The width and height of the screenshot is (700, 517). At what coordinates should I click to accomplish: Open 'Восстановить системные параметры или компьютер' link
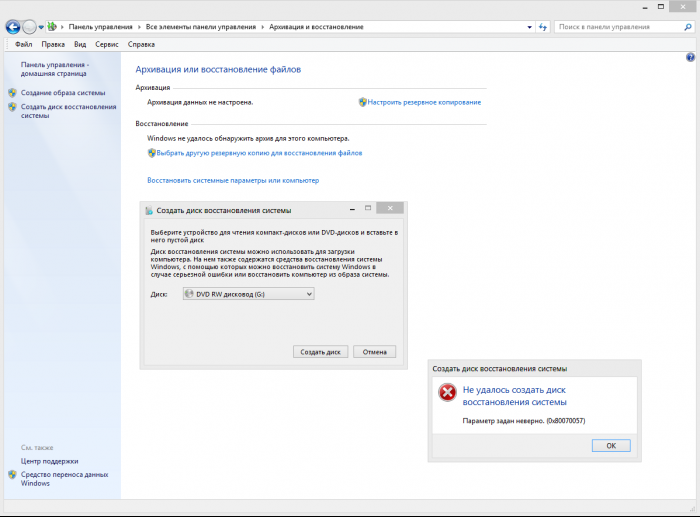233,180
